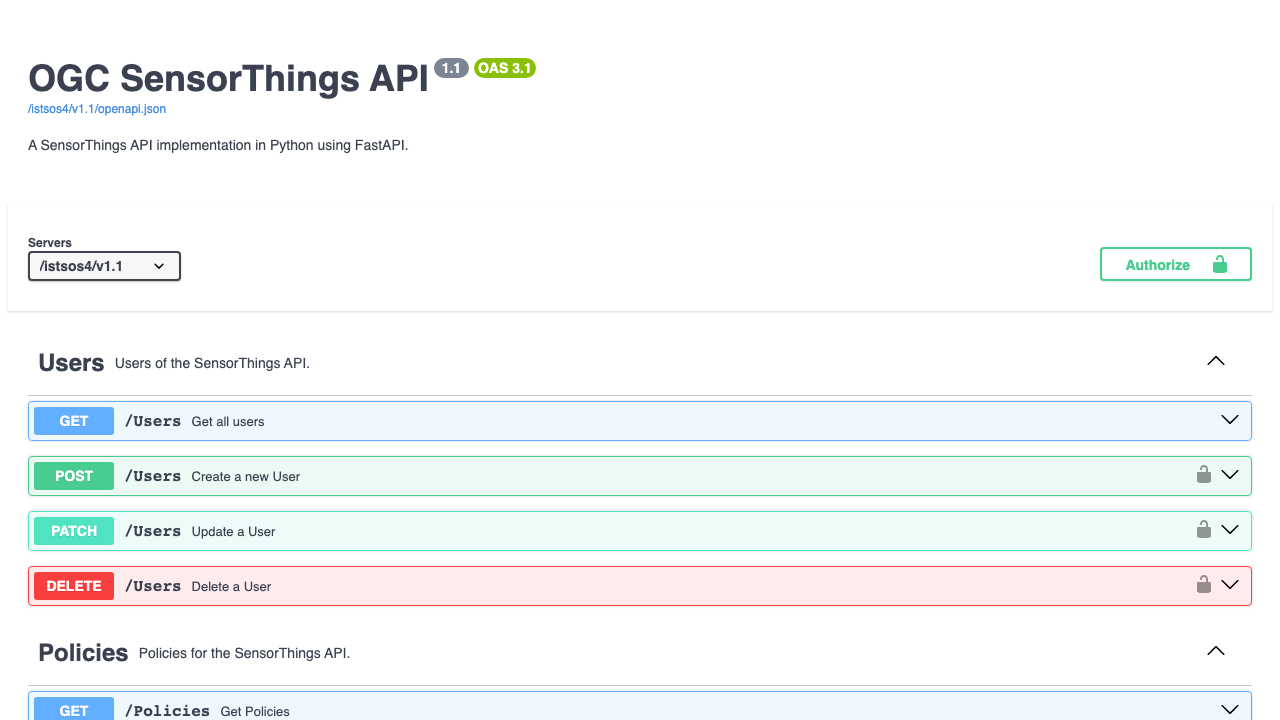Click the 'Create a new User' description
Screen dimensions: 1280x720
[246, 477]
